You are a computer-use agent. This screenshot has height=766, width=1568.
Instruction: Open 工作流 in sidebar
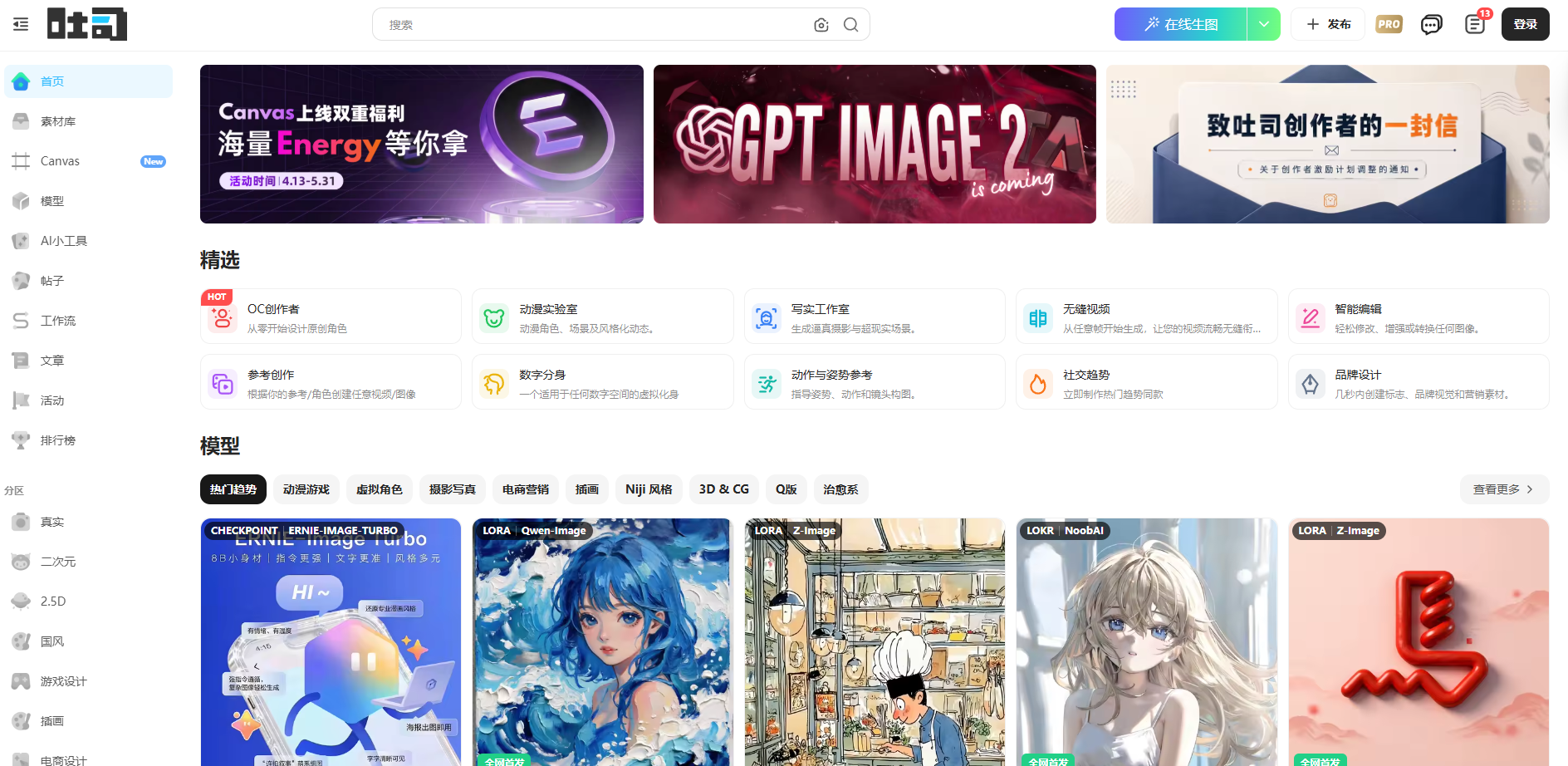pyautogui.click(x=89, y=321)
